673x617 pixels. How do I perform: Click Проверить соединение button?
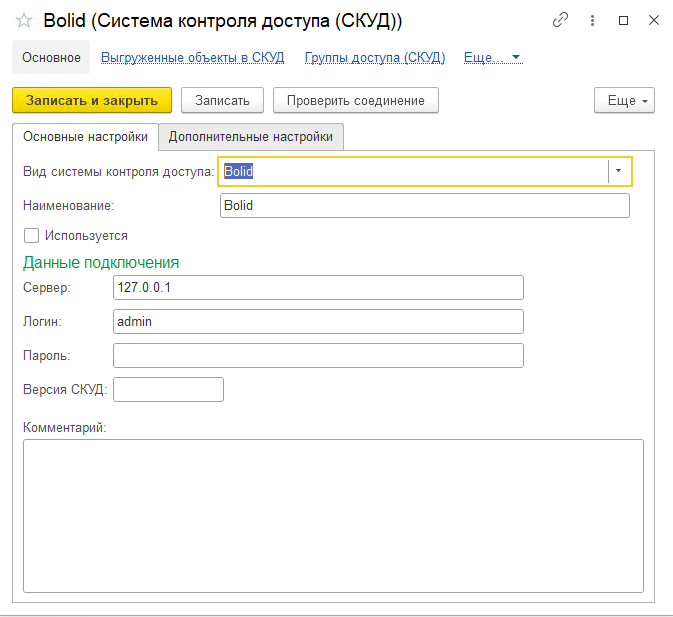point(356,100)
